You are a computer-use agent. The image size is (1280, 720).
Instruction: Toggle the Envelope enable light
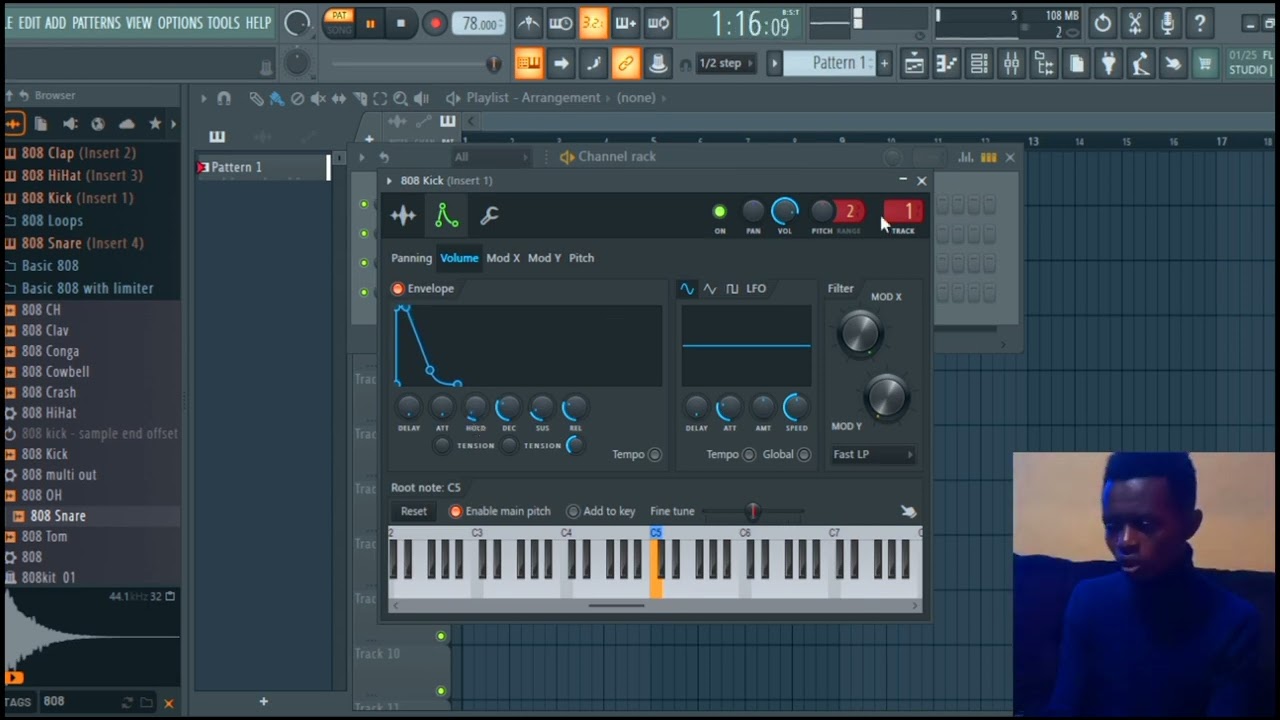(398, 288)
